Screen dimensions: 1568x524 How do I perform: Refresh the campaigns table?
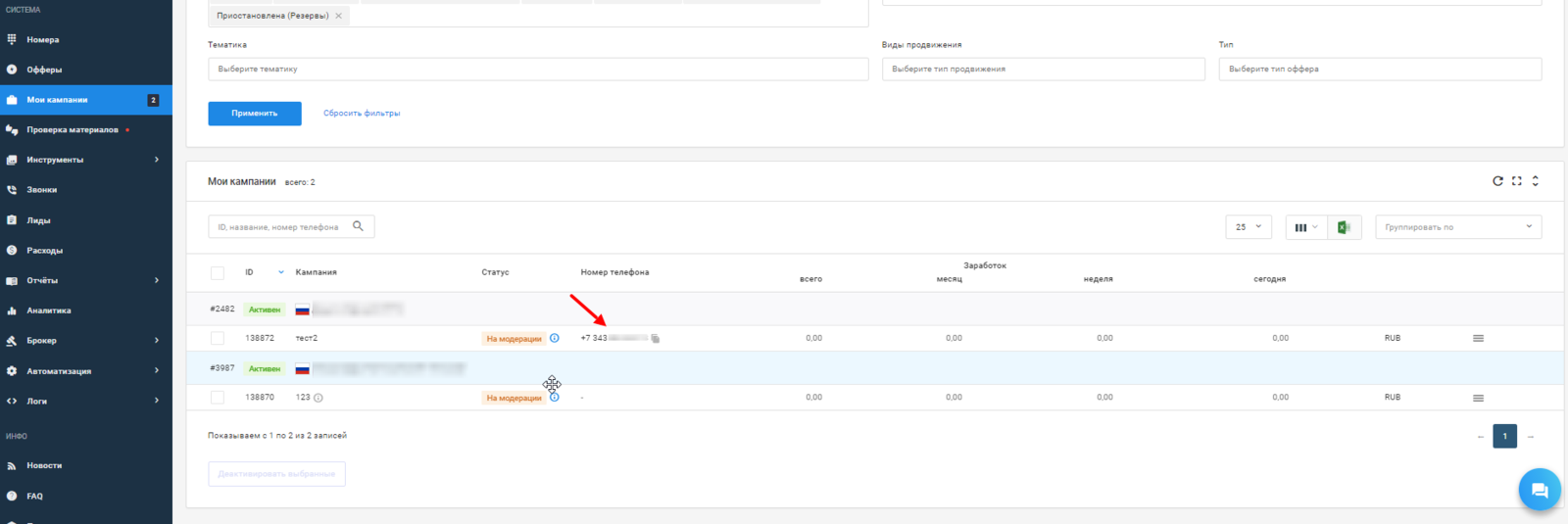tap(1497, 181)
